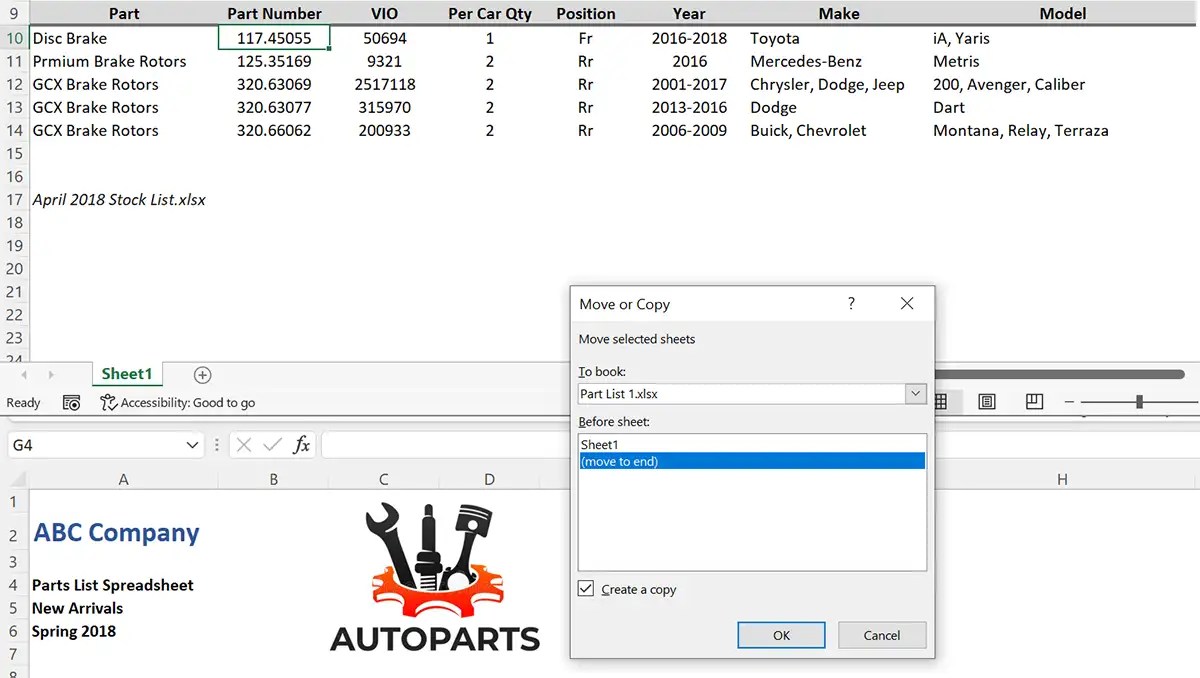The image size is (1200, 678).
Task: Adjust the zoom slider handle
Action: (1140, 401)
